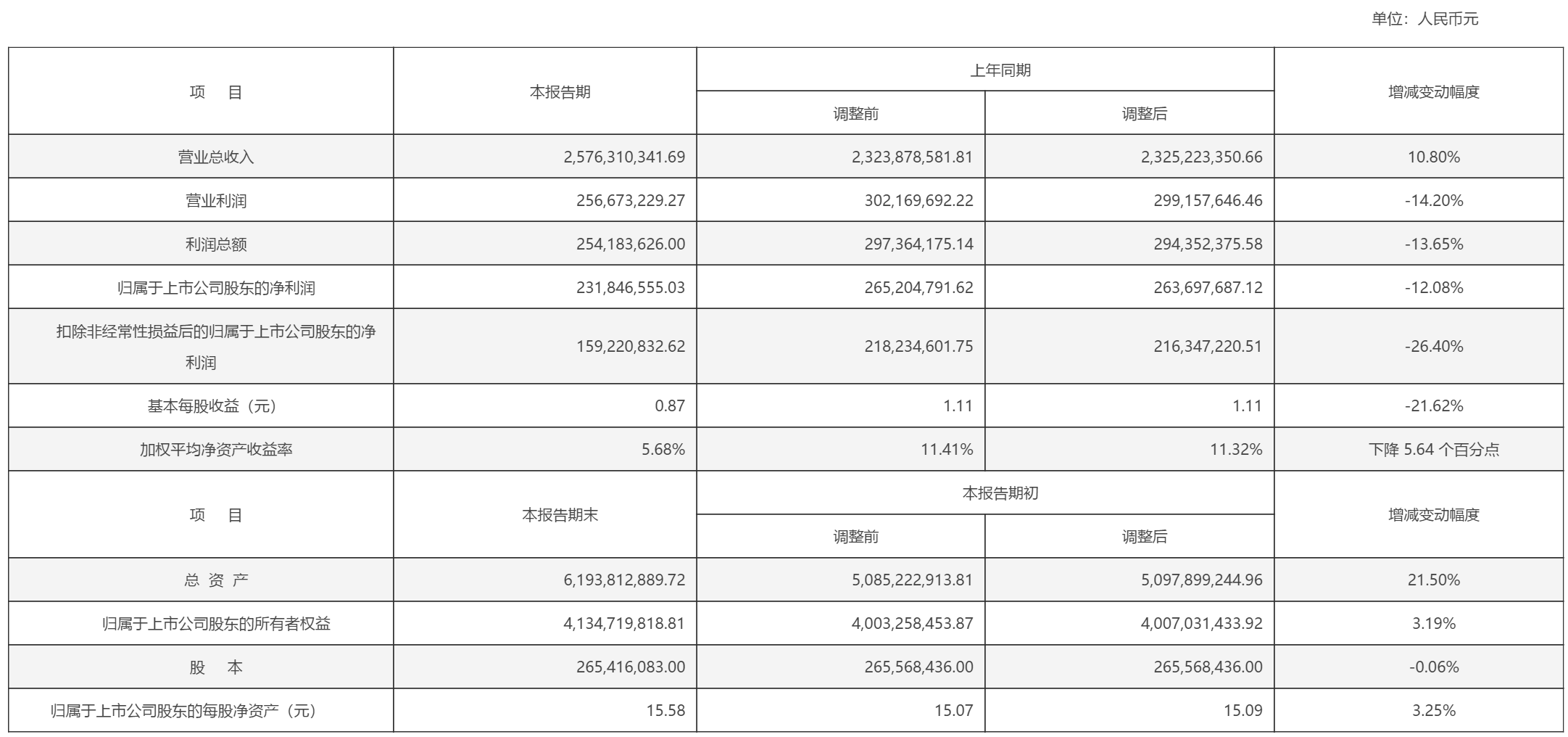Click the 营业利润 row label
This screenshot has width=1568, height=737.
(x=216, y=200)
